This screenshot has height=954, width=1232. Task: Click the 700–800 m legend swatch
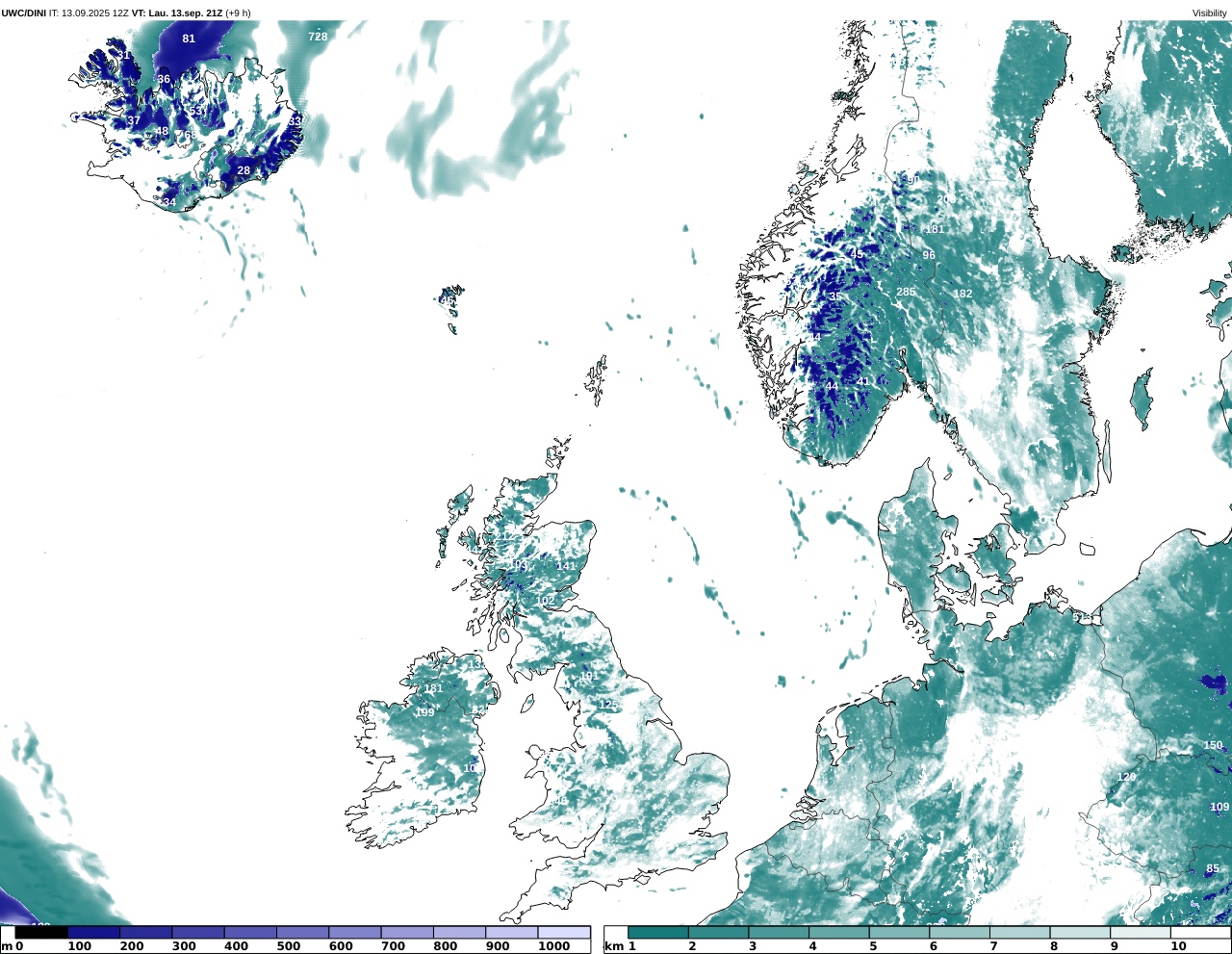click(x=407, y=932)
